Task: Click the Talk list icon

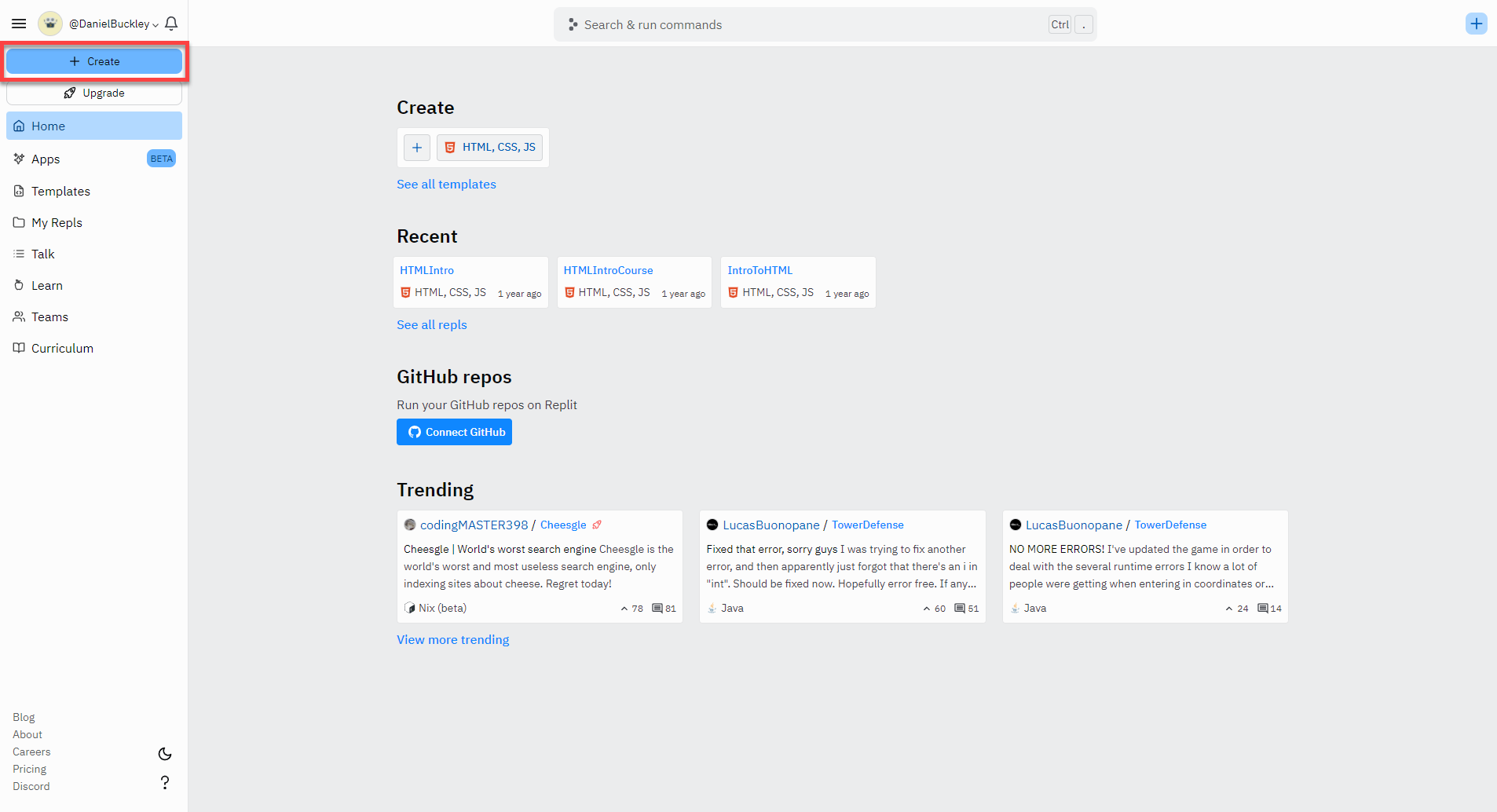Action: (x=19, y=254)
